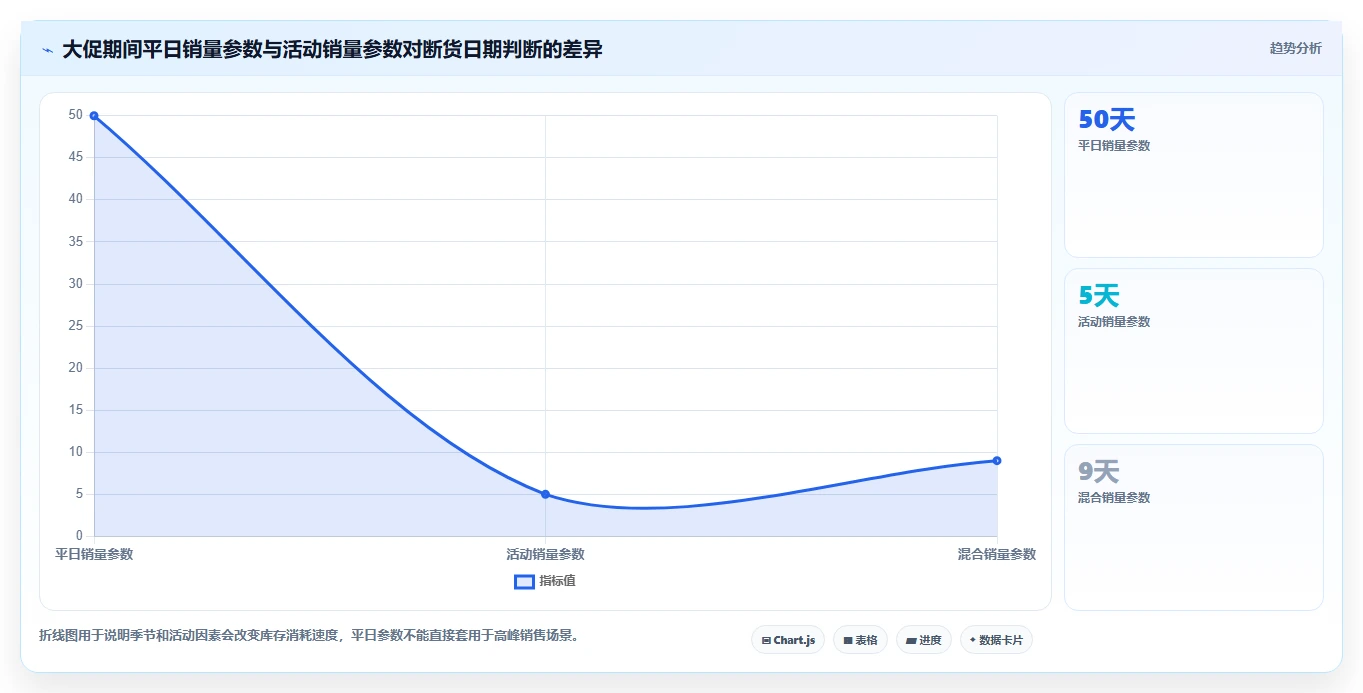
Task: Click the 5天 value card
Action: click(x=1194, y=351)
